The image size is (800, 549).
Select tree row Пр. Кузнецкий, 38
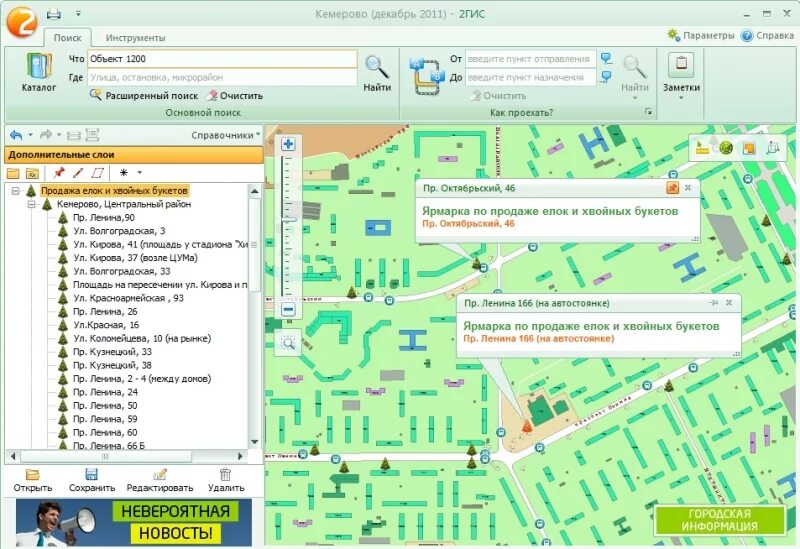tap(112, 365)
